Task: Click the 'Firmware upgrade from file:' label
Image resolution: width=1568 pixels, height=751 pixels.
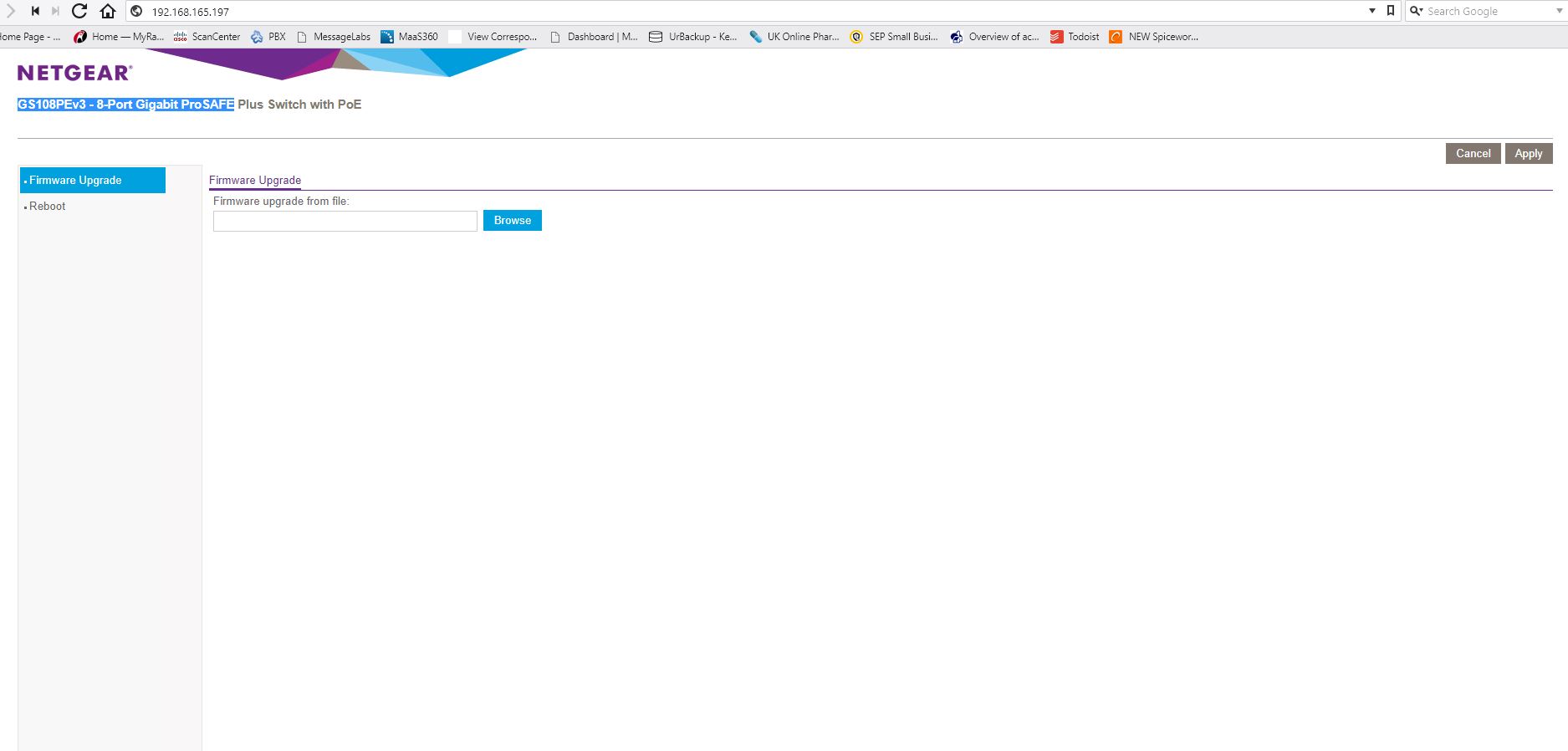Action: [281, 202]
